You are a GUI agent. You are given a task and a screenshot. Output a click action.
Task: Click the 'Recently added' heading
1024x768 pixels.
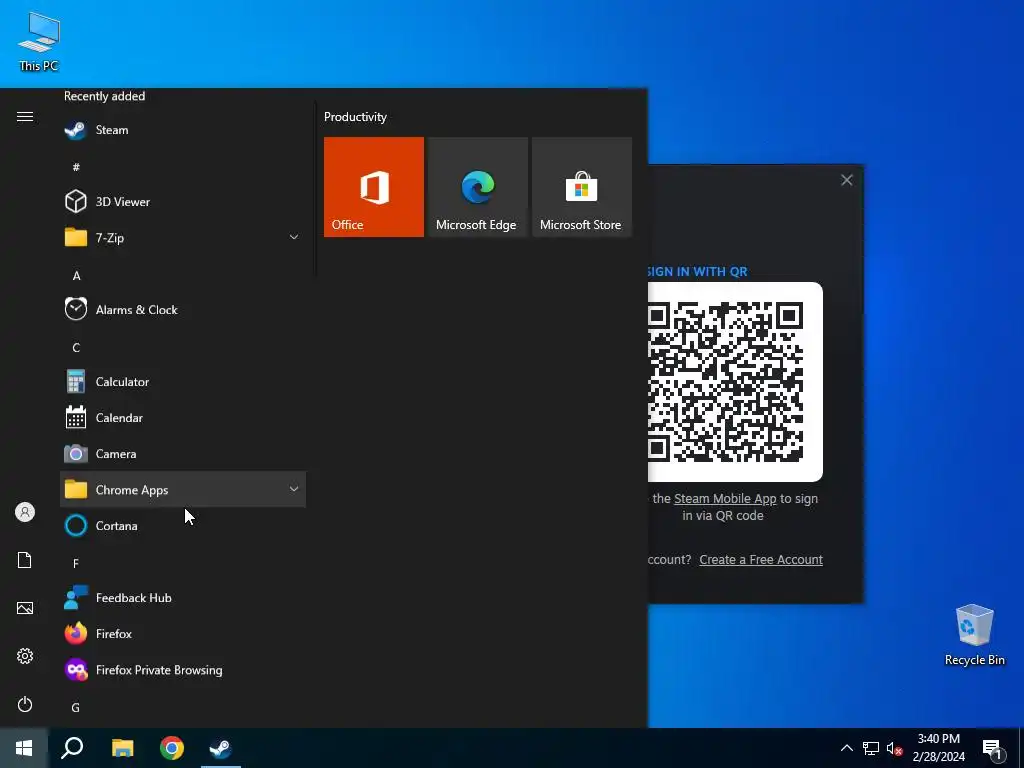104,96
